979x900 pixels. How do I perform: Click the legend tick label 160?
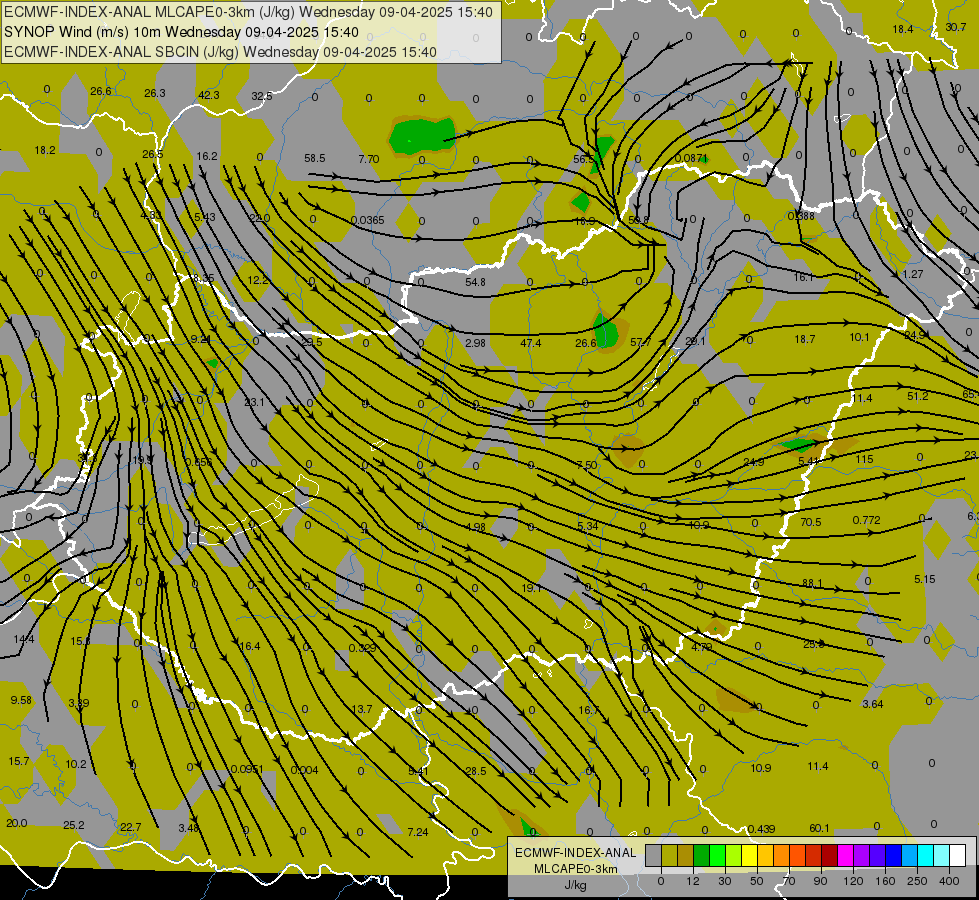[885, 881]
